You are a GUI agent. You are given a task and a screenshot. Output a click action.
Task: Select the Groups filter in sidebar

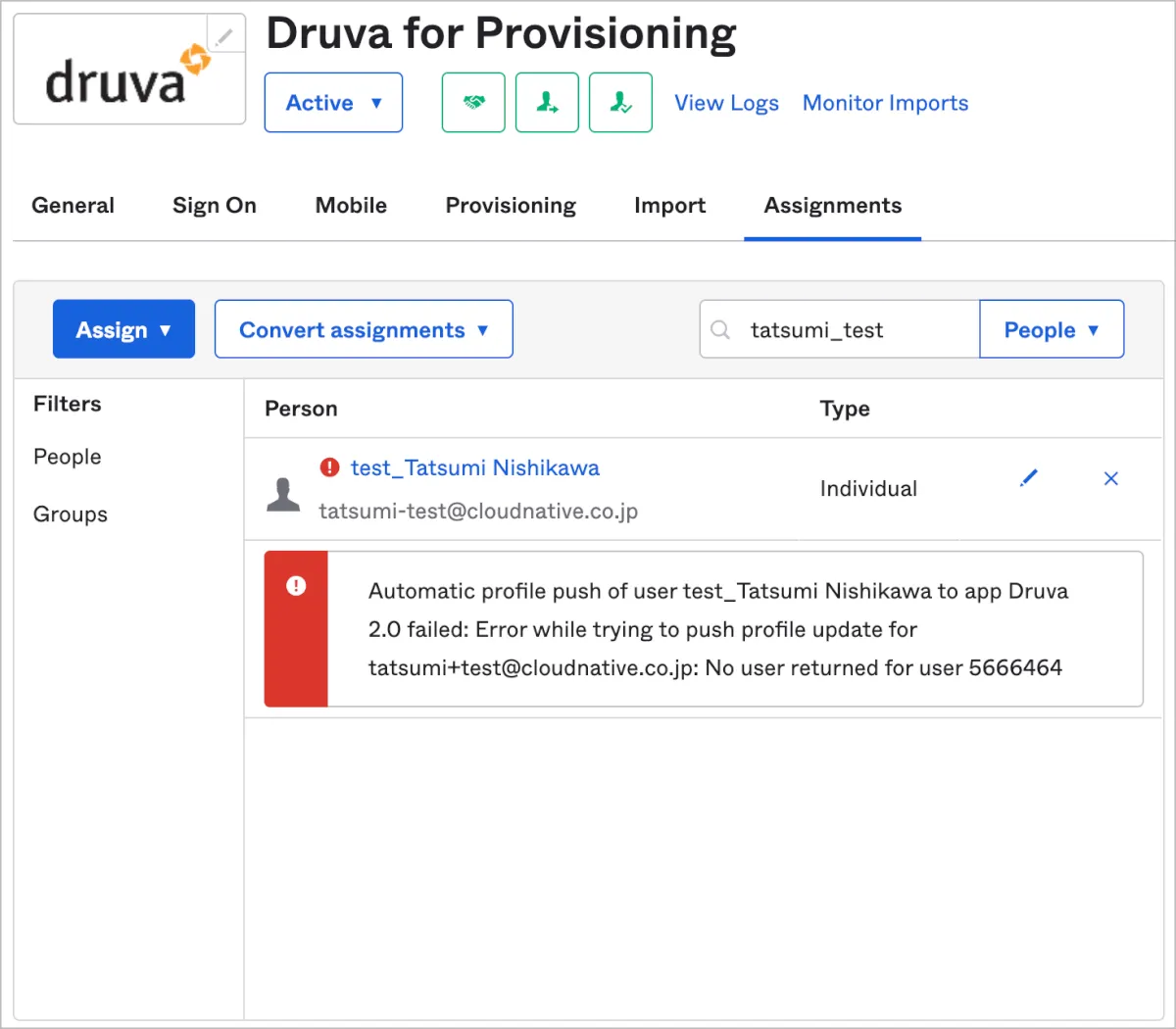point(71,514)
